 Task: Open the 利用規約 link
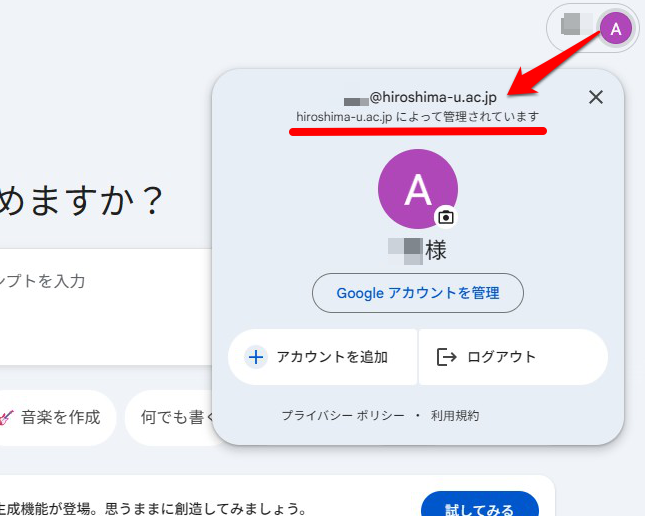point(455,415)
